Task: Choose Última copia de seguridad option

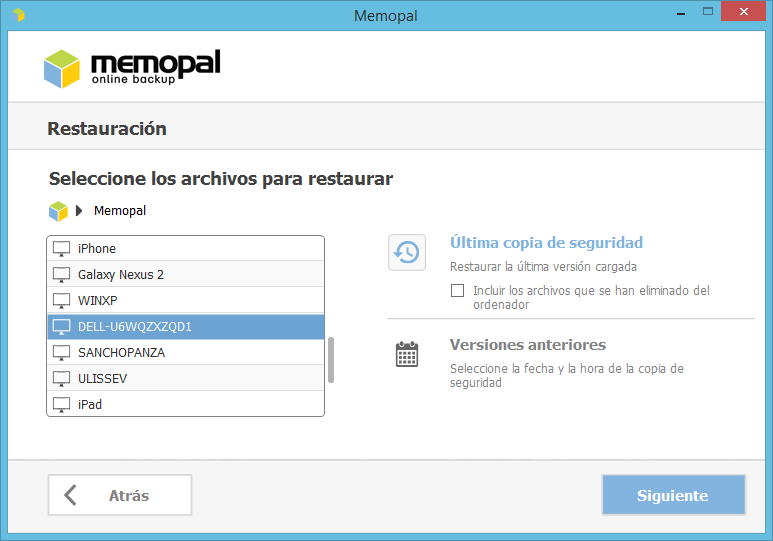Action: coord(546,243)
